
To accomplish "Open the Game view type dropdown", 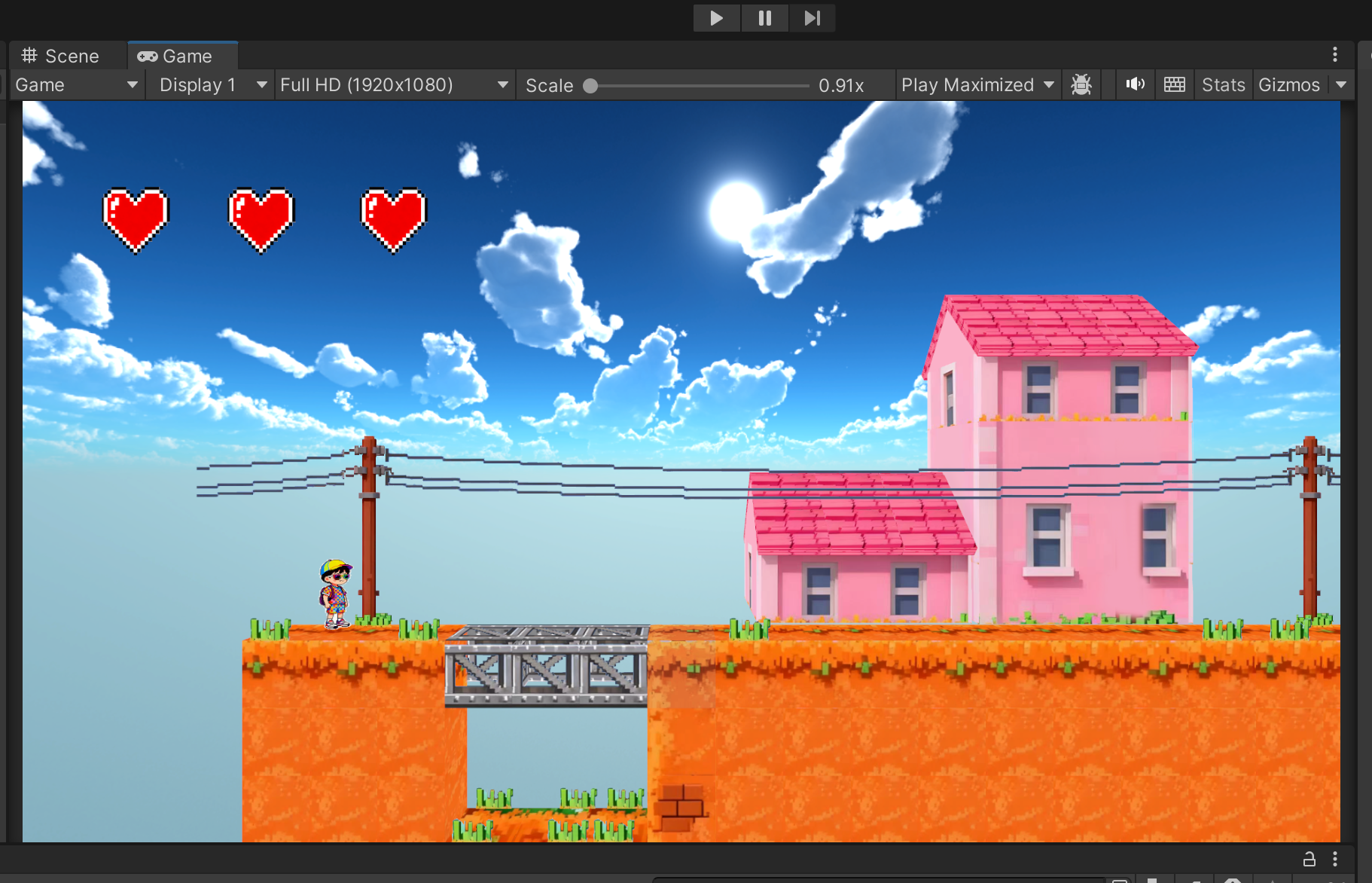I will tap(76, 85).
